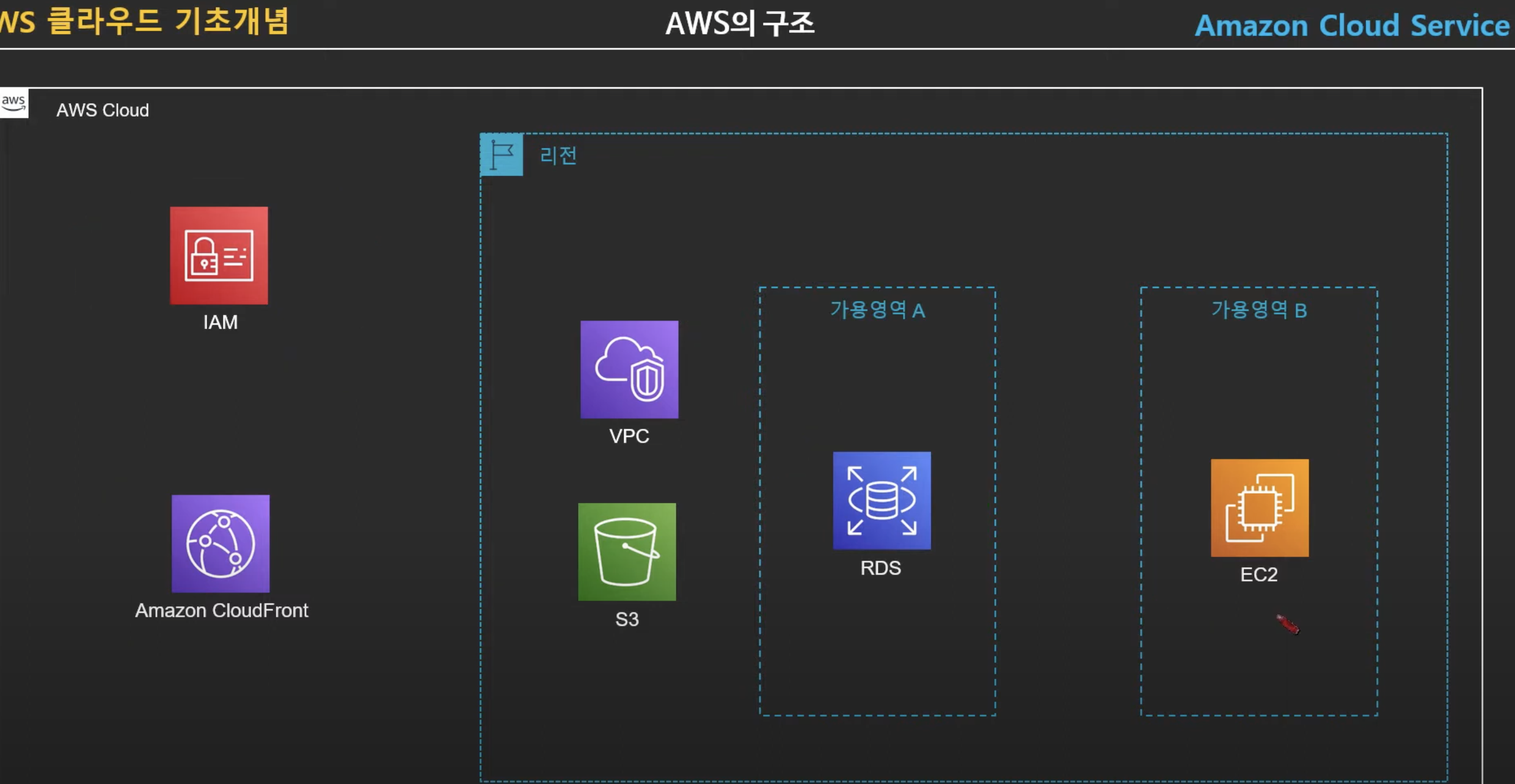Click the RDS text label
Image resolution: width=1515 pixels, height=784 pixels.
pyautogui.click(x=880, y=568)
